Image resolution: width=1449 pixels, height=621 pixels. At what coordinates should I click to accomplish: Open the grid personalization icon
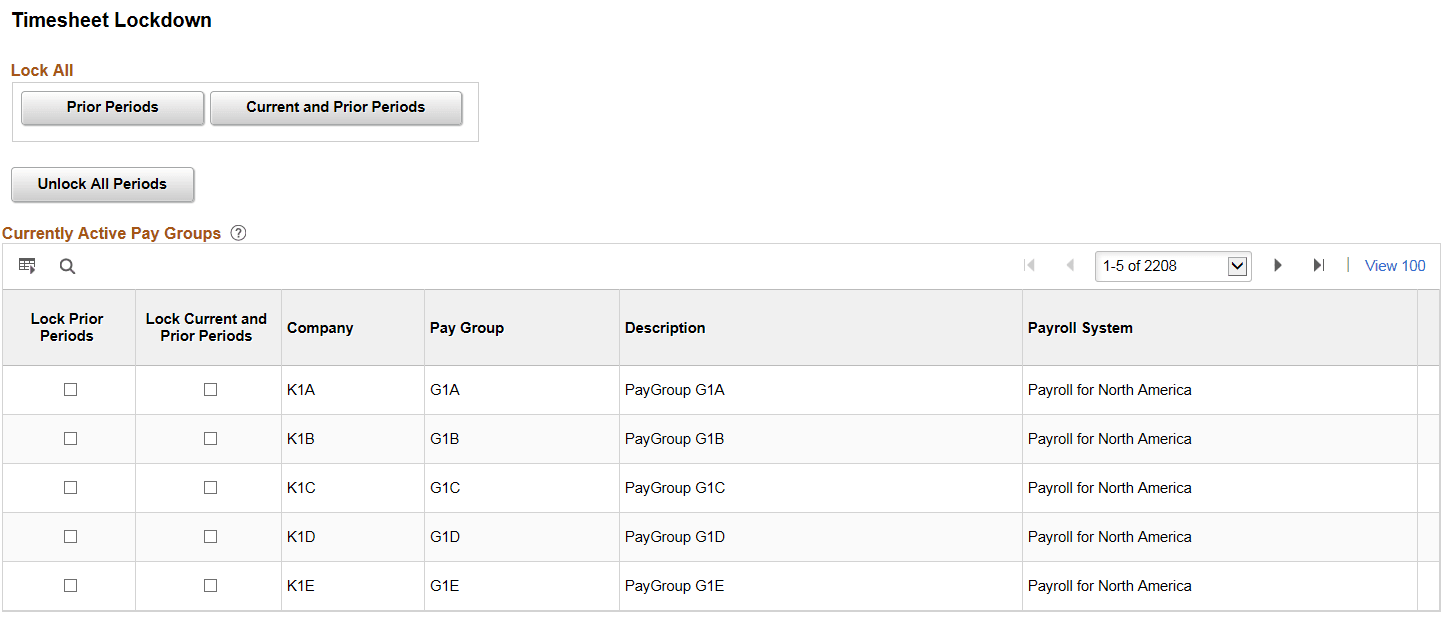27,265
